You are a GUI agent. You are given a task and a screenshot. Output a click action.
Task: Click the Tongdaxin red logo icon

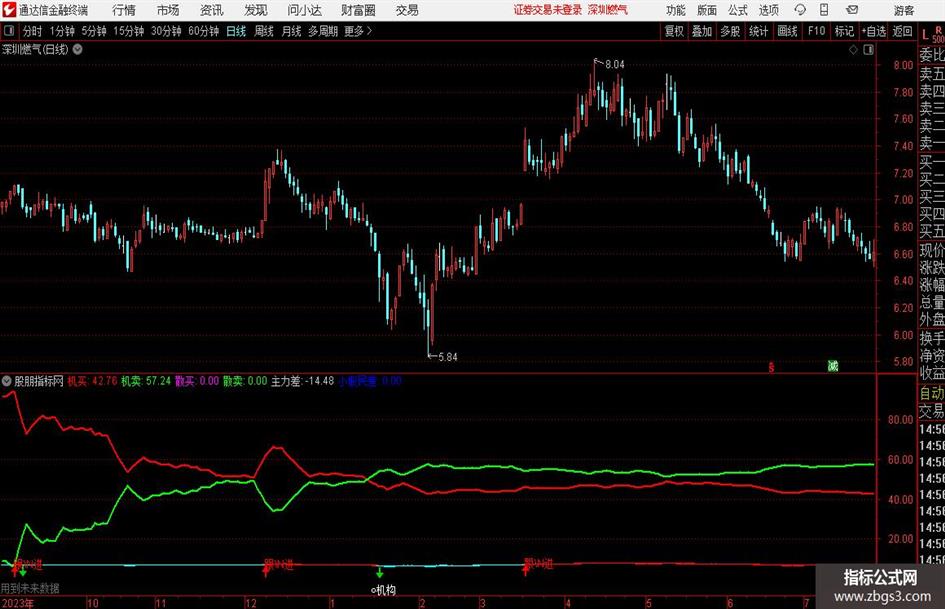point(8,10)
